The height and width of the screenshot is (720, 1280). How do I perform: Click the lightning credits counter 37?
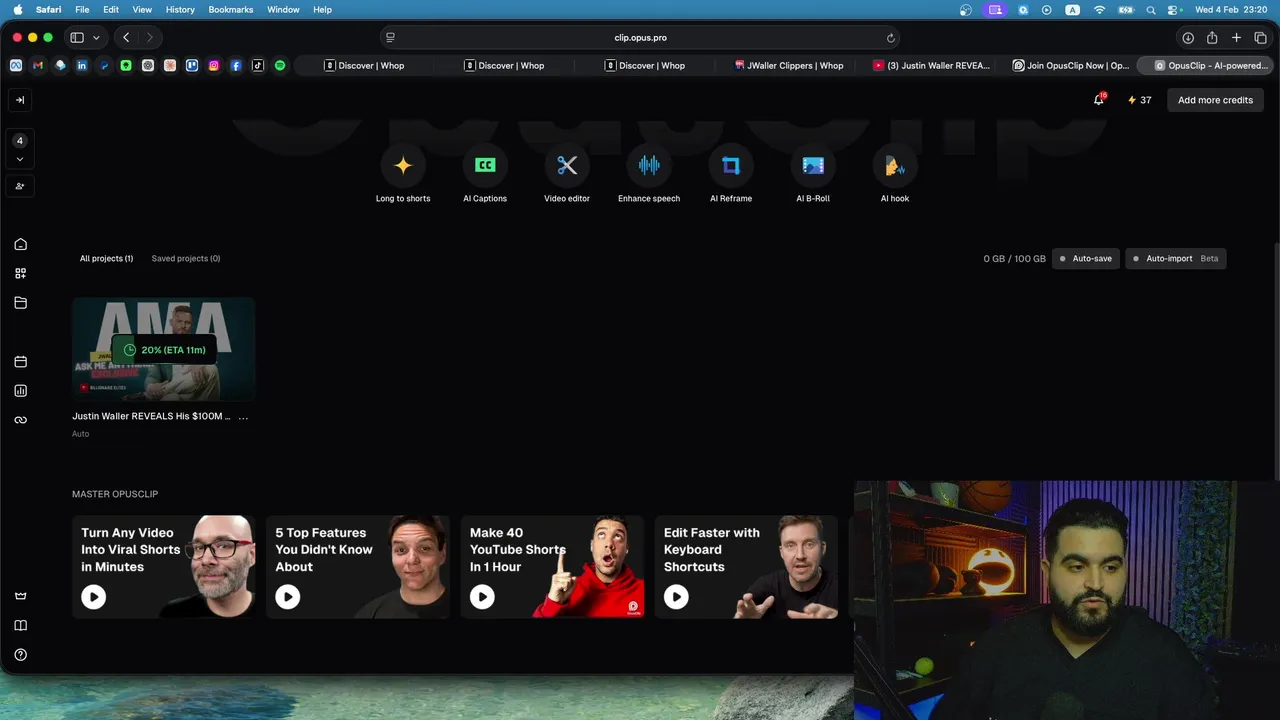(x=1139, y=100)
